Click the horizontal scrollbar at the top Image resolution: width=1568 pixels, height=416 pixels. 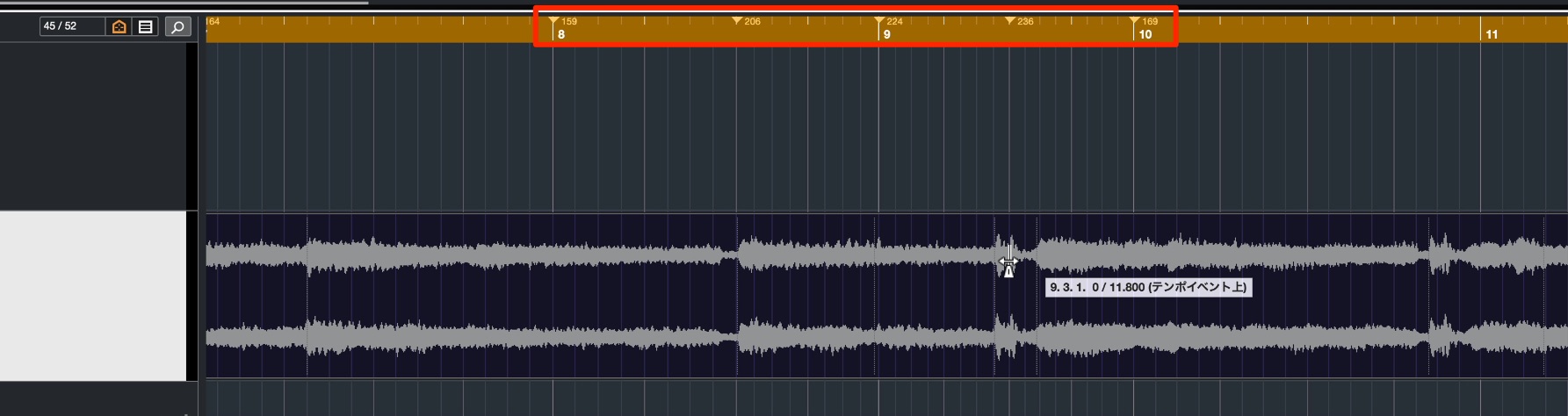click(x=184, y=3)
